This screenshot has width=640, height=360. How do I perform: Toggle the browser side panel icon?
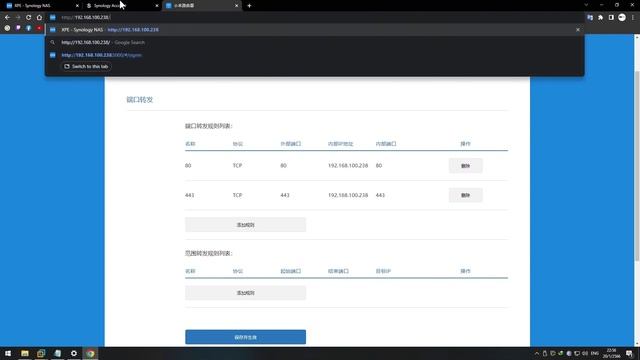click(611, 17)
